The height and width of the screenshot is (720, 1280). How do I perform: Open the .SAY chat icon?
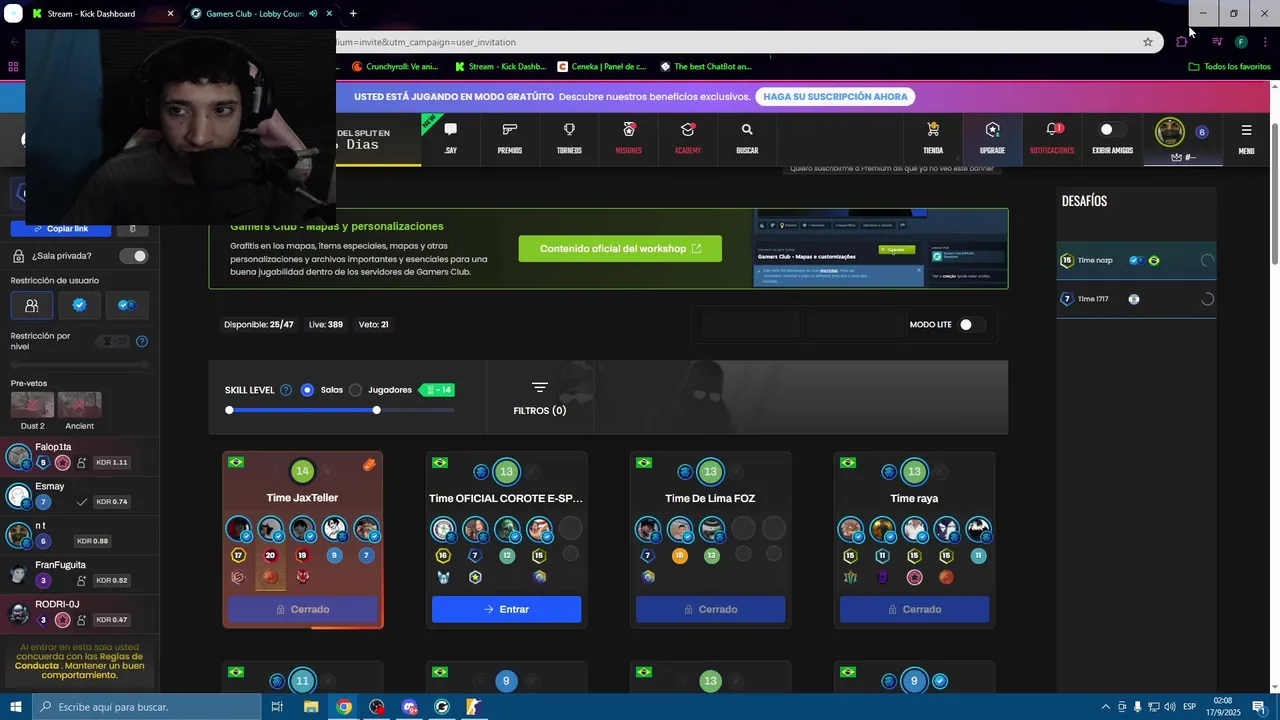450,130
